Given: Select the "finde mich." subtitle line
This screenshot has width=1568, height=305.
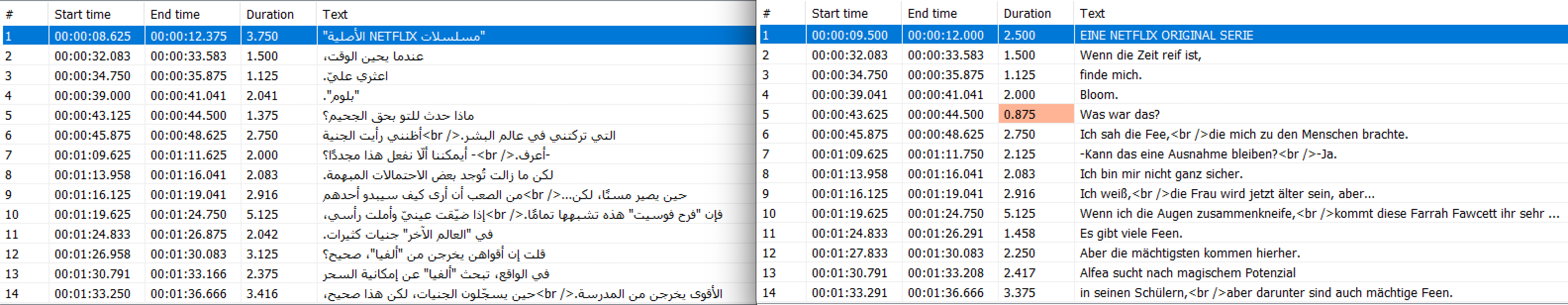Looking at the screenshot, I should (x=1110, y=75).
